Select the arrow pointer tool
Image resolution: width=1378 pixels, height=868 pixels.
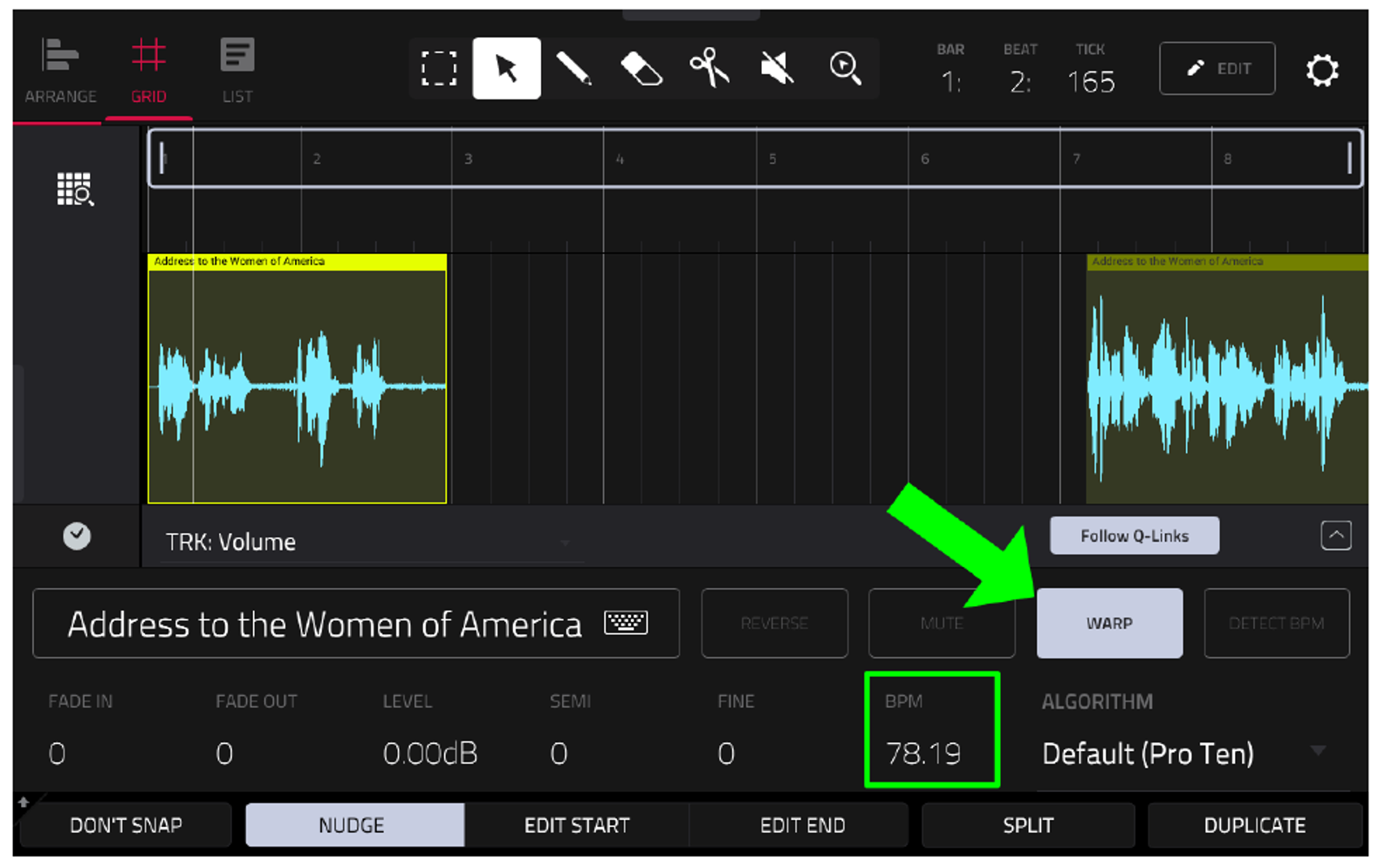pos(506,68)
